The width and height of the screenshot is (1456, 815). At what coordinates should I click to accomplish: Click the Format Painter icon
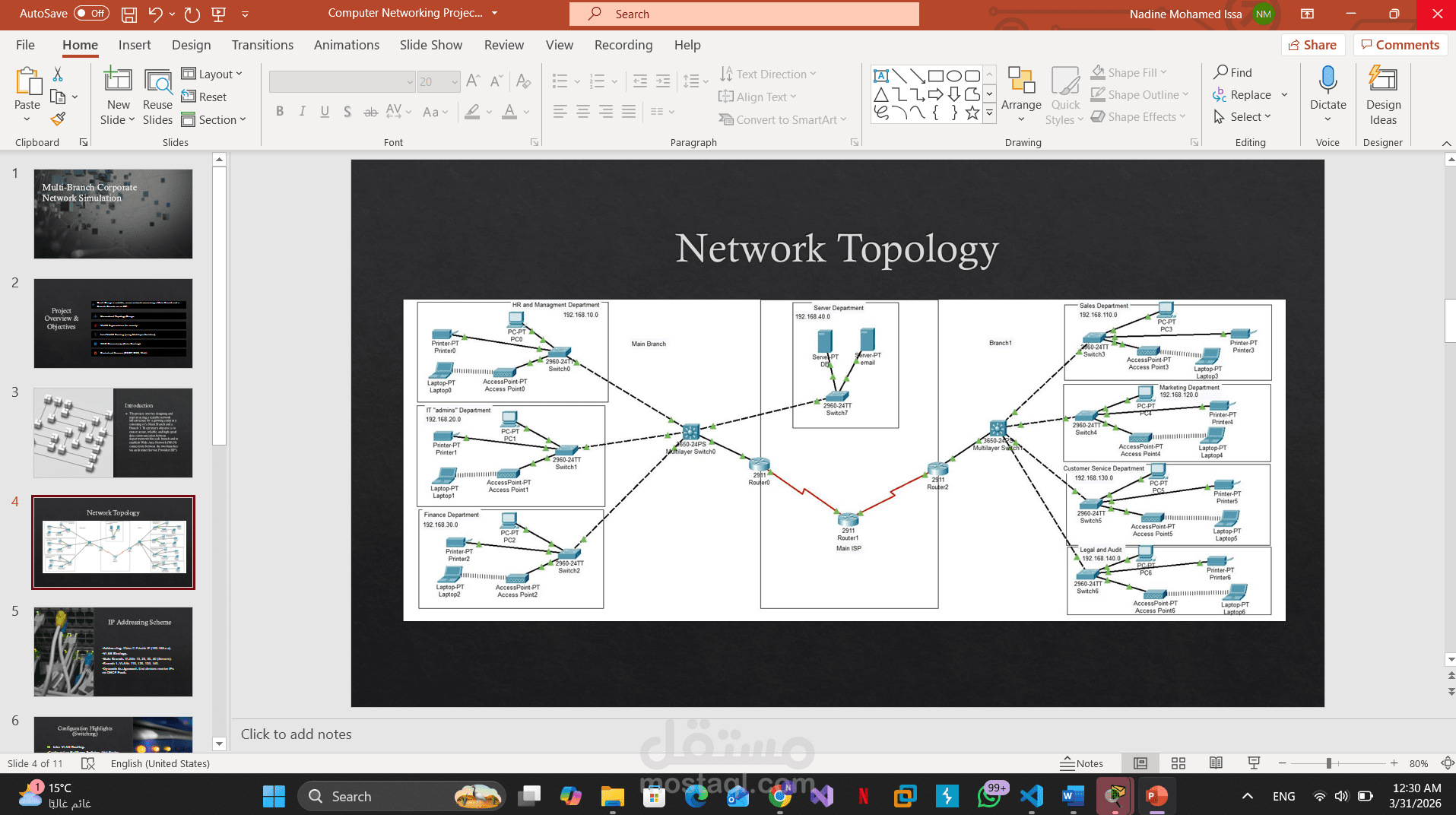click(x=57, y=119)
